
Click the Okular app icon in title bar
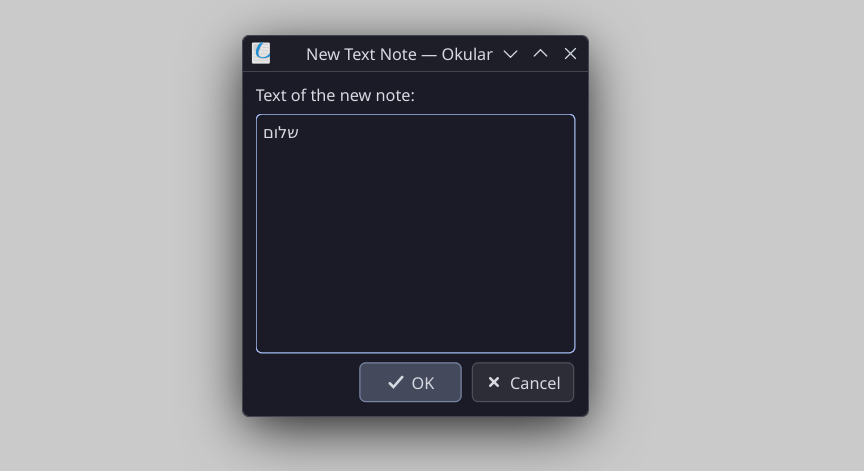(x=261, y=53)
